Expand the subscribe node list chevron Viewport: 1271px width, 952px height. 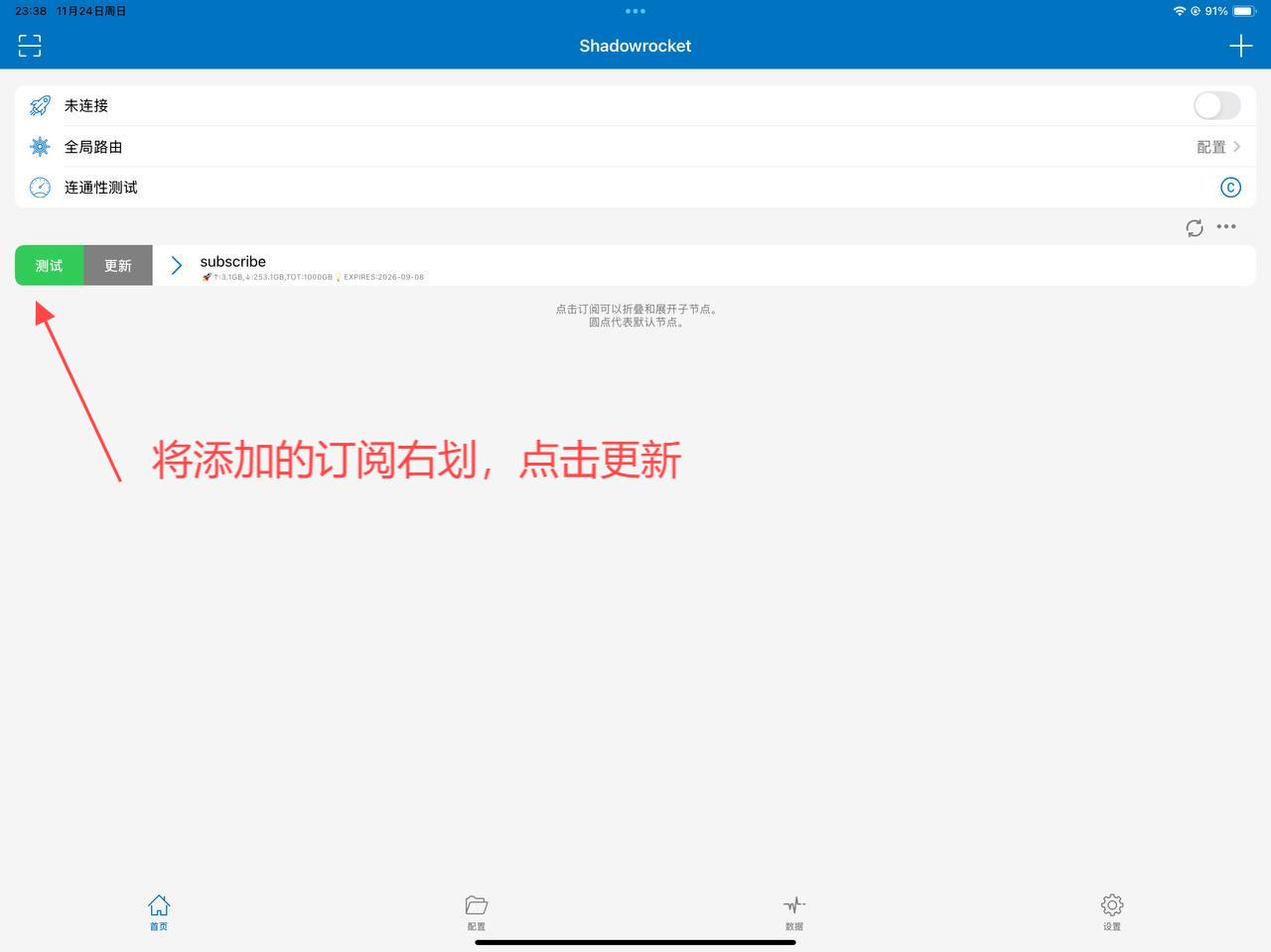[177, 265]
